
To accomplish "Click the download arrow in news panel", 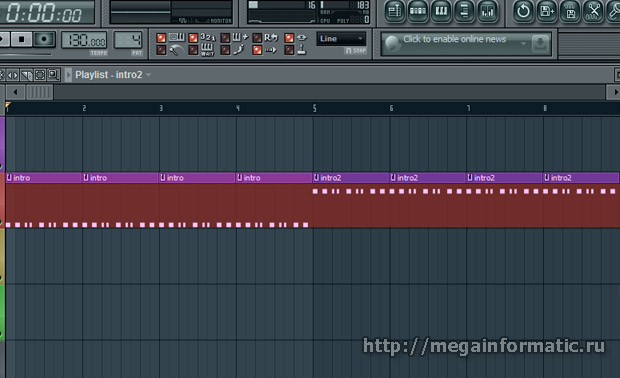I will pyautogui.click(x=540, y=43).
